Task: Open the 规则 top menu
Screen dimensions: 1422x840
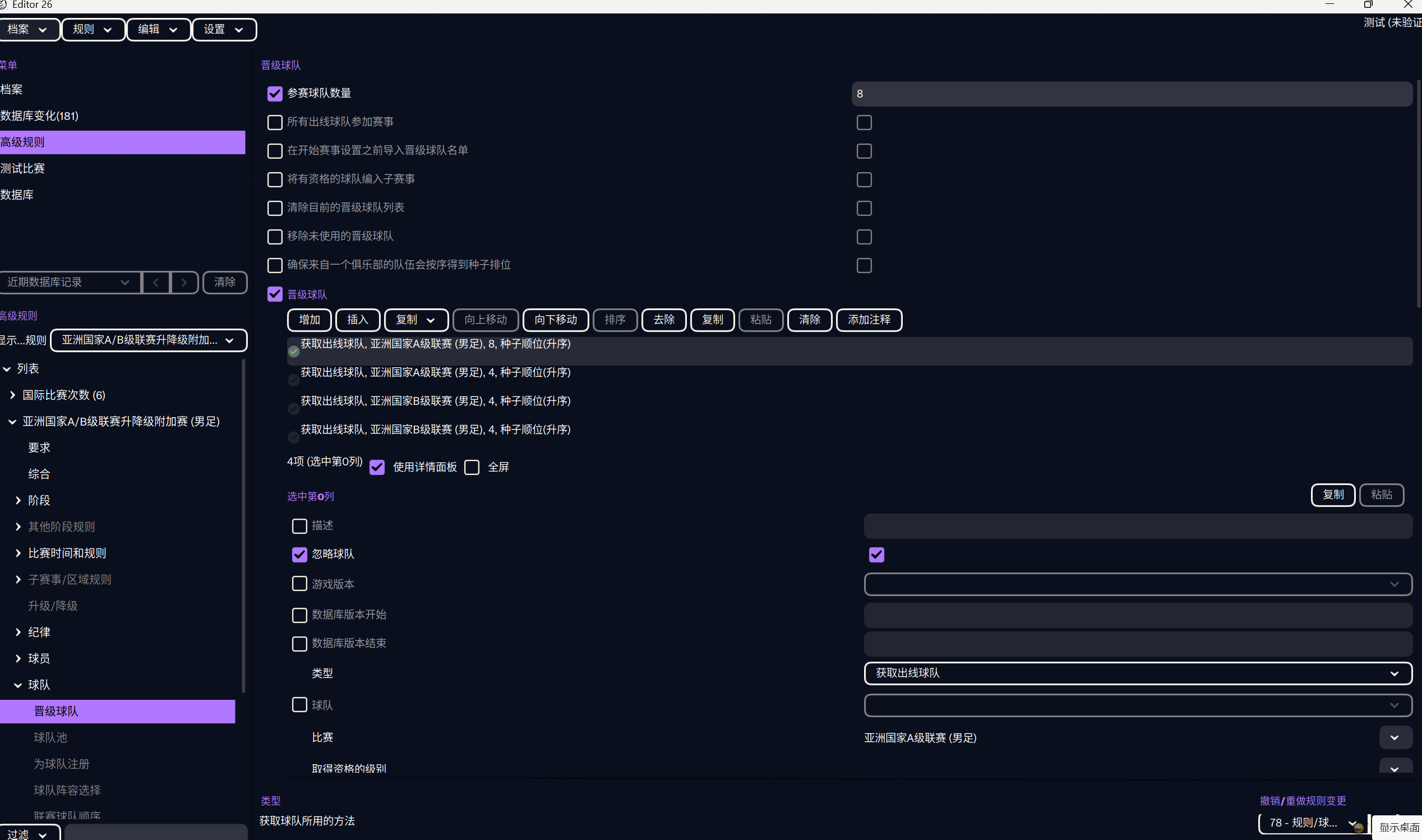Action: [x=93, y=29]
